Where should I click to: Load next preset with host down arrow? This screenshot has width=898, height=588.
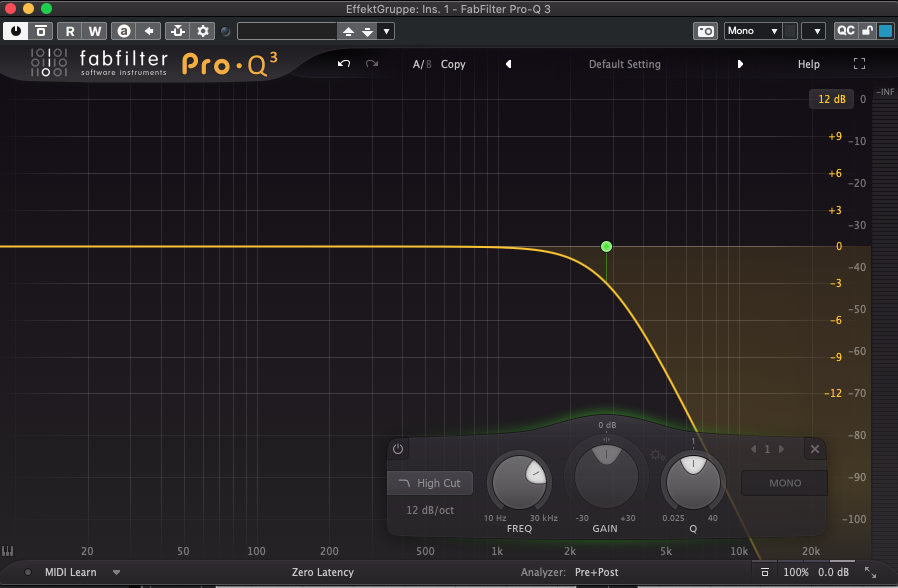pos(368,31)
